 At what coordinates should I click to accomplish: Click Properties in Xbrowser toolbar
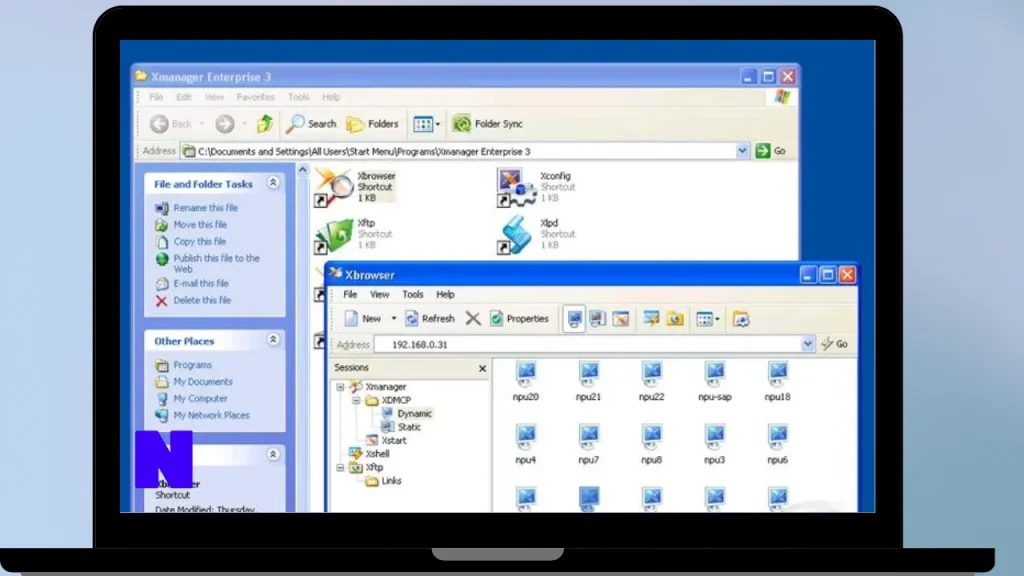click(519, 319)
